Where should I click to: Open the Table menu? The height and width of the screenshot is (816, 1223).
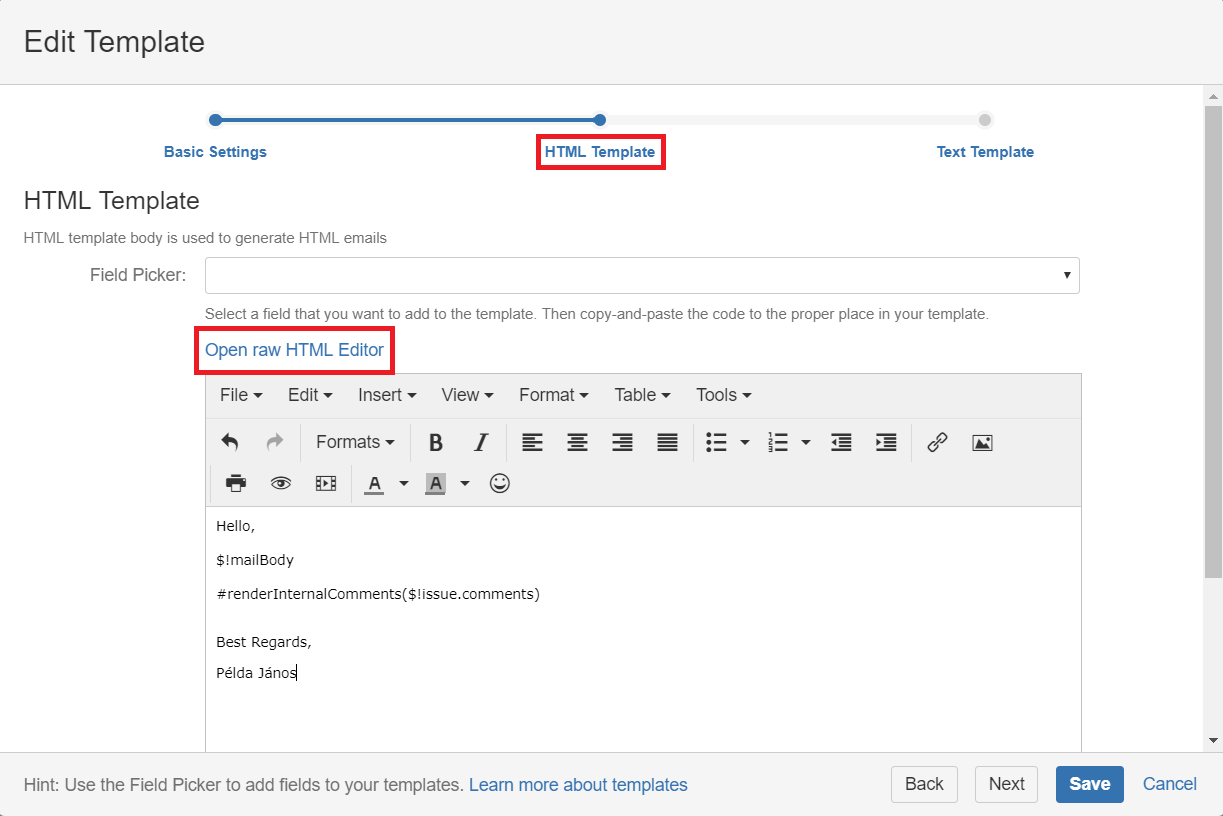tap(642, 395)
